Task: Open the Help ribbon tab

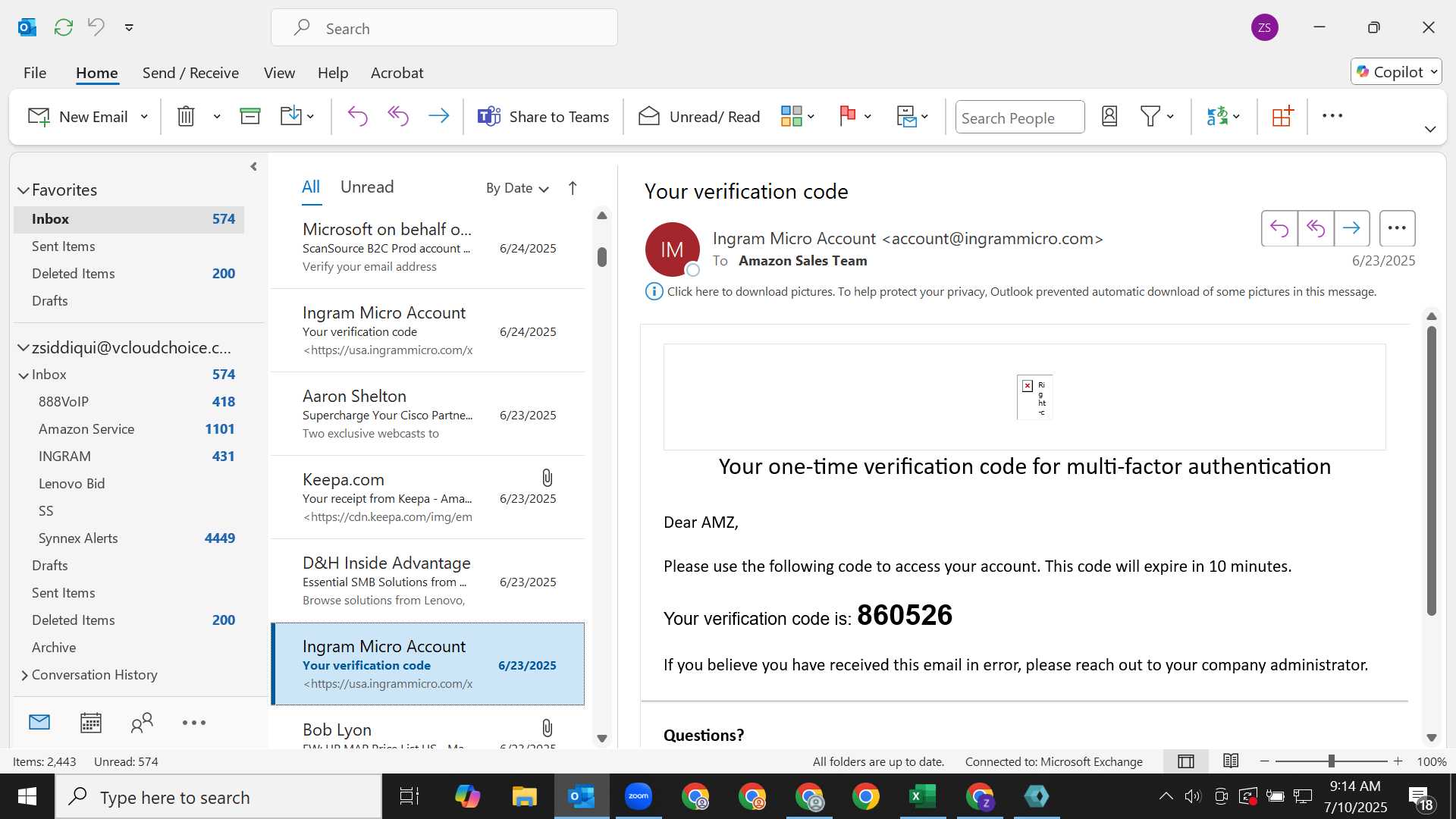Action: (333, 73)
